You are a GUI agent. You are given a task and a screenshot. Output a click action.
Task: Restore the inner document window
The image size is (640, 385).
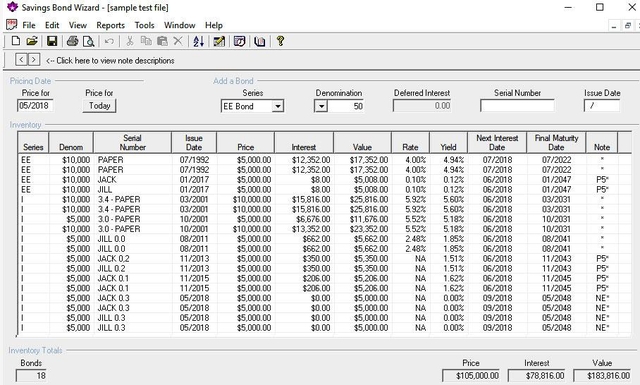pyautogui.click(x=628, y=25)
